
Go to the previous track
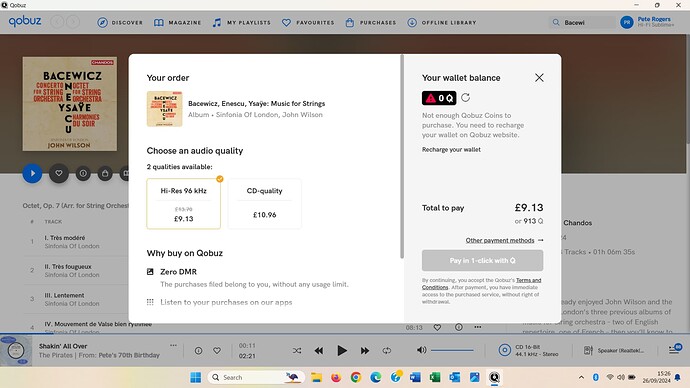[319, 351]
